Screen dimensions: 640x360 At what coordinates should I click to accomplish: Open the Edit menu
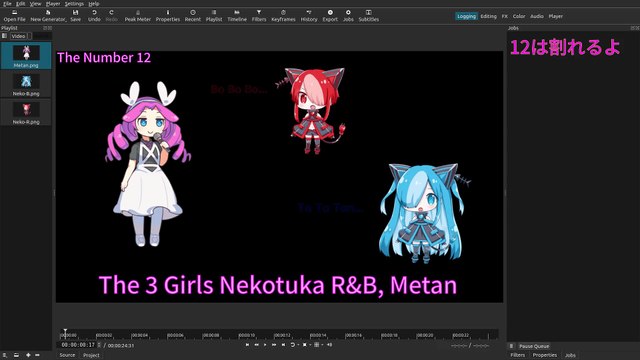click(20, 3)
